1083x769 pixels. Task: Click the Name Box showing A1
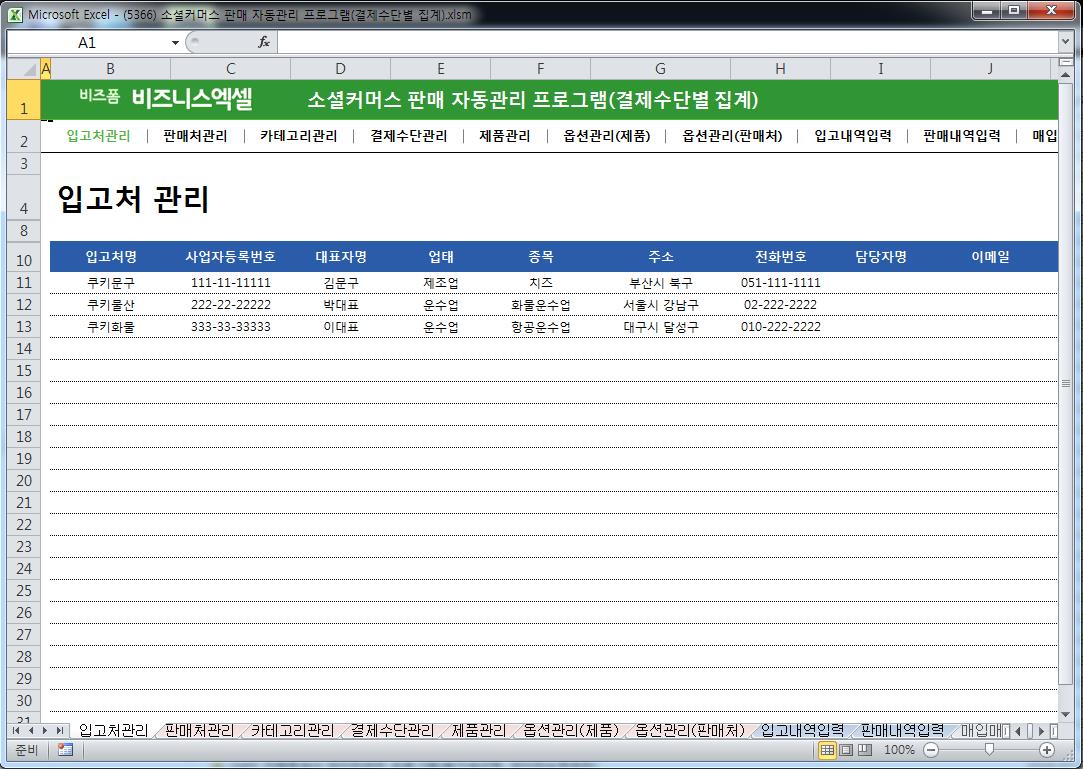[87, 43]
